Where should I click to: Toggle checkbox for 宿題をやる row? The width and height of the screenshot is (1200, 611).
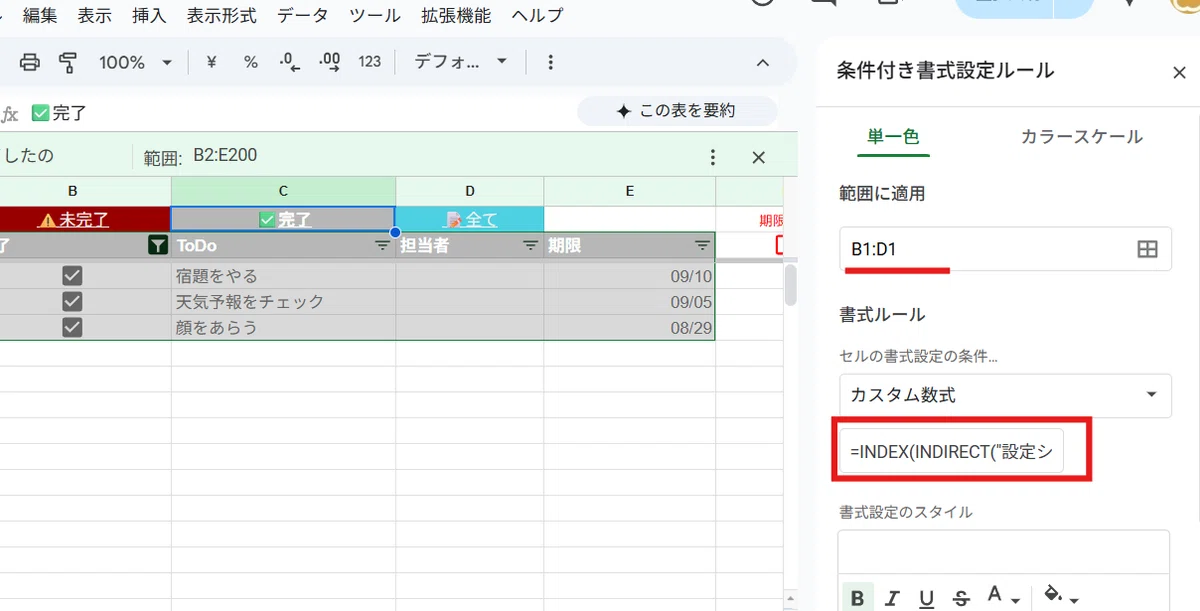72,276
